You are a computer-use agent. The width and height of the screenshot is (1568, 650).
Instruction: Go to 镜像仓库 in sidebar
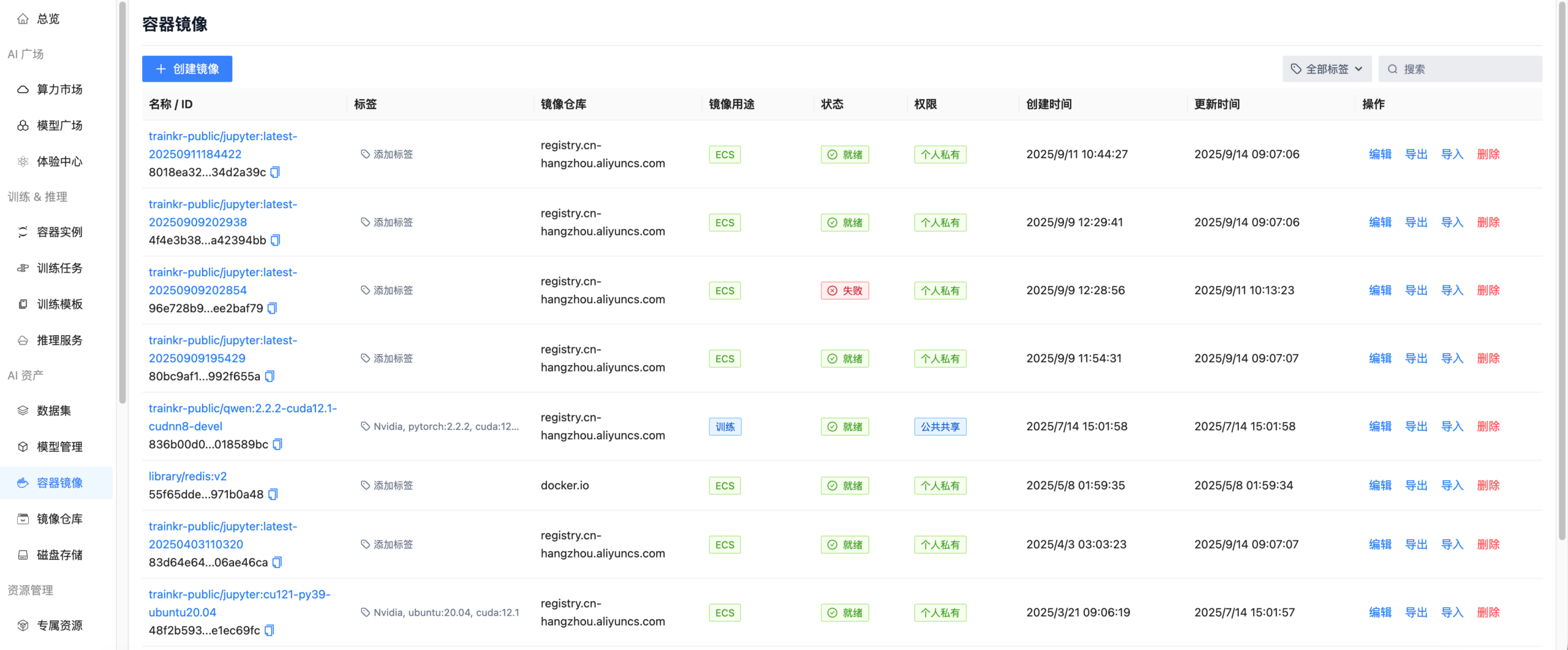59,519
